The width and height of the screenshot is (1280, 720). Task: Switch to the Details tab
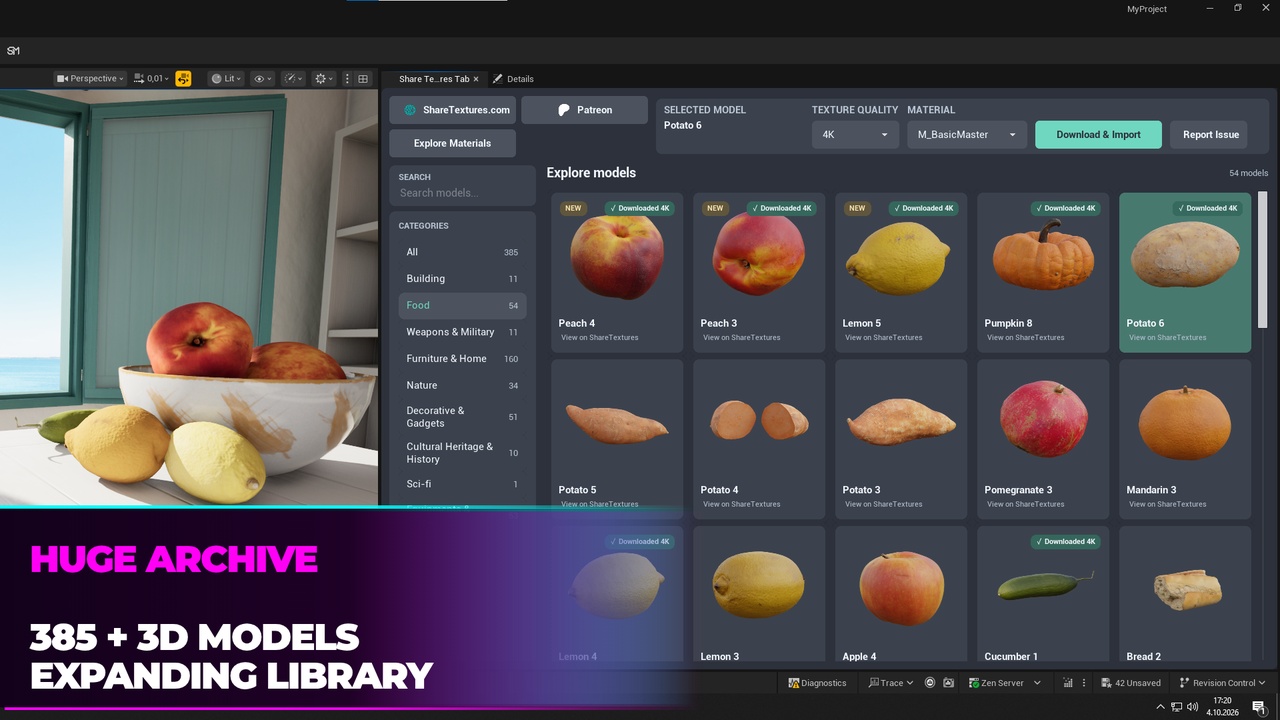coord(514,79)
